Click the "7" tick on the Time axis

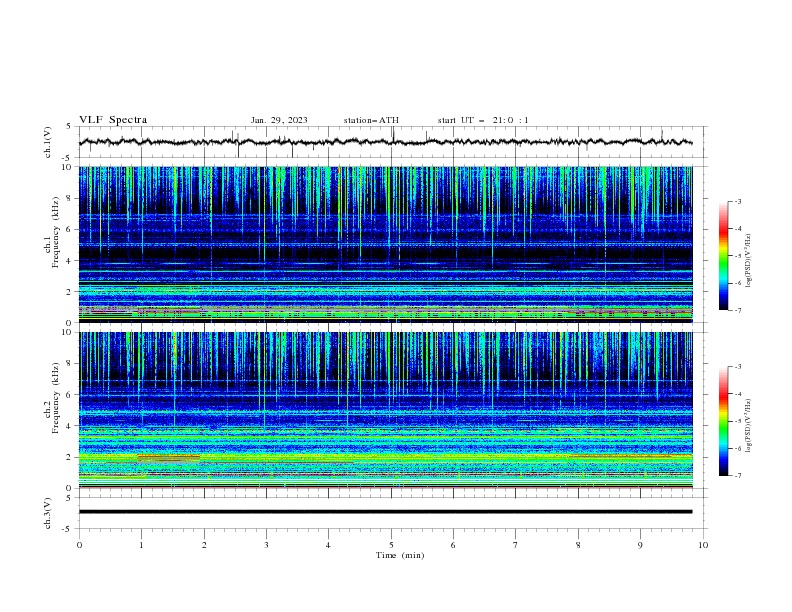pos(516,545)
